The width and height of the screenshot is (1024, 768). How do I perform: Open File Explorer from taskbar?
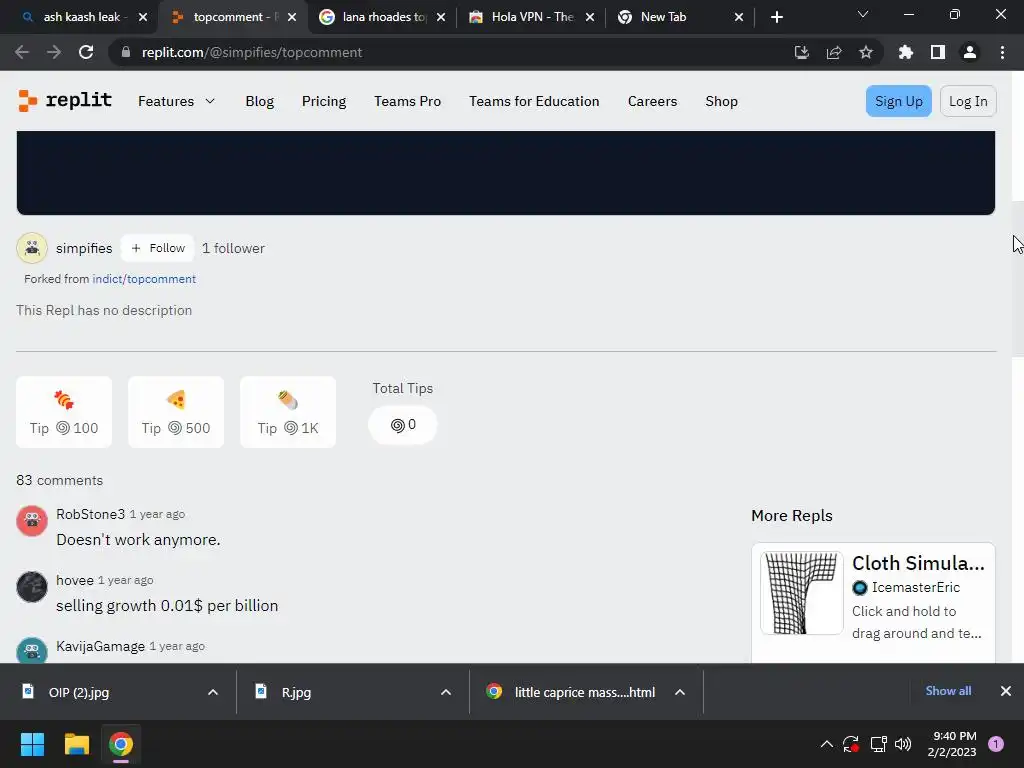point(76,744)
